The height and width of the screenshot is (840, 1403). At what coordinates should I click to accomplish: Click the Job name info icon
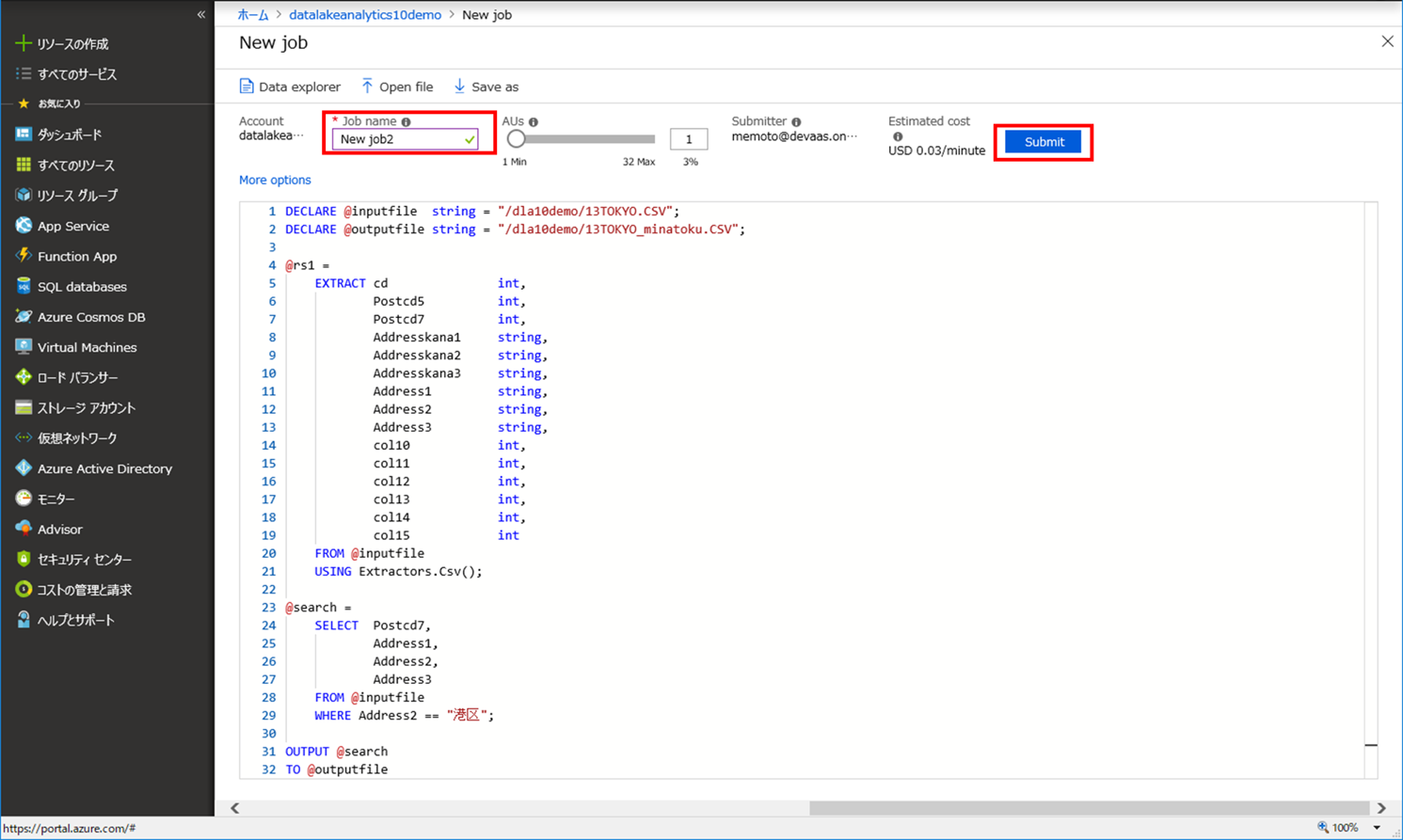coord(407,122)
